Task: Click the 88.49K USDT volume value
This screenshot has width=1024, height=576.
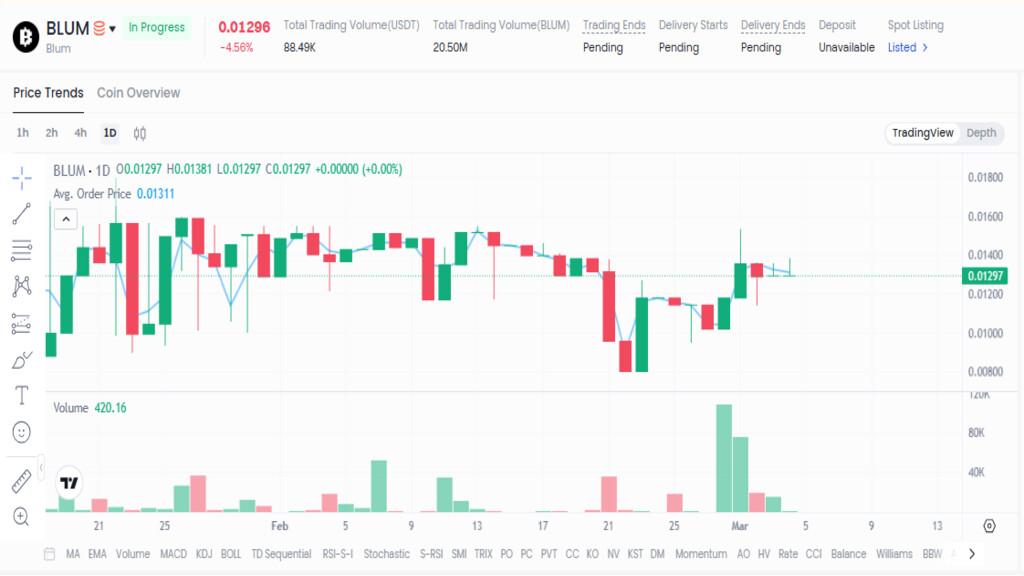Action: [x=300, y=48]
